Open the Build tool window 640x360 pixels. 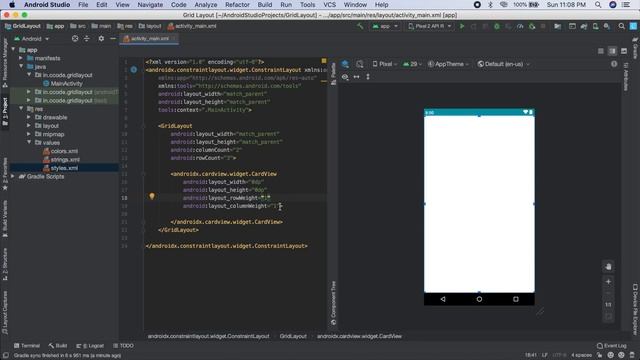(58, 346)
